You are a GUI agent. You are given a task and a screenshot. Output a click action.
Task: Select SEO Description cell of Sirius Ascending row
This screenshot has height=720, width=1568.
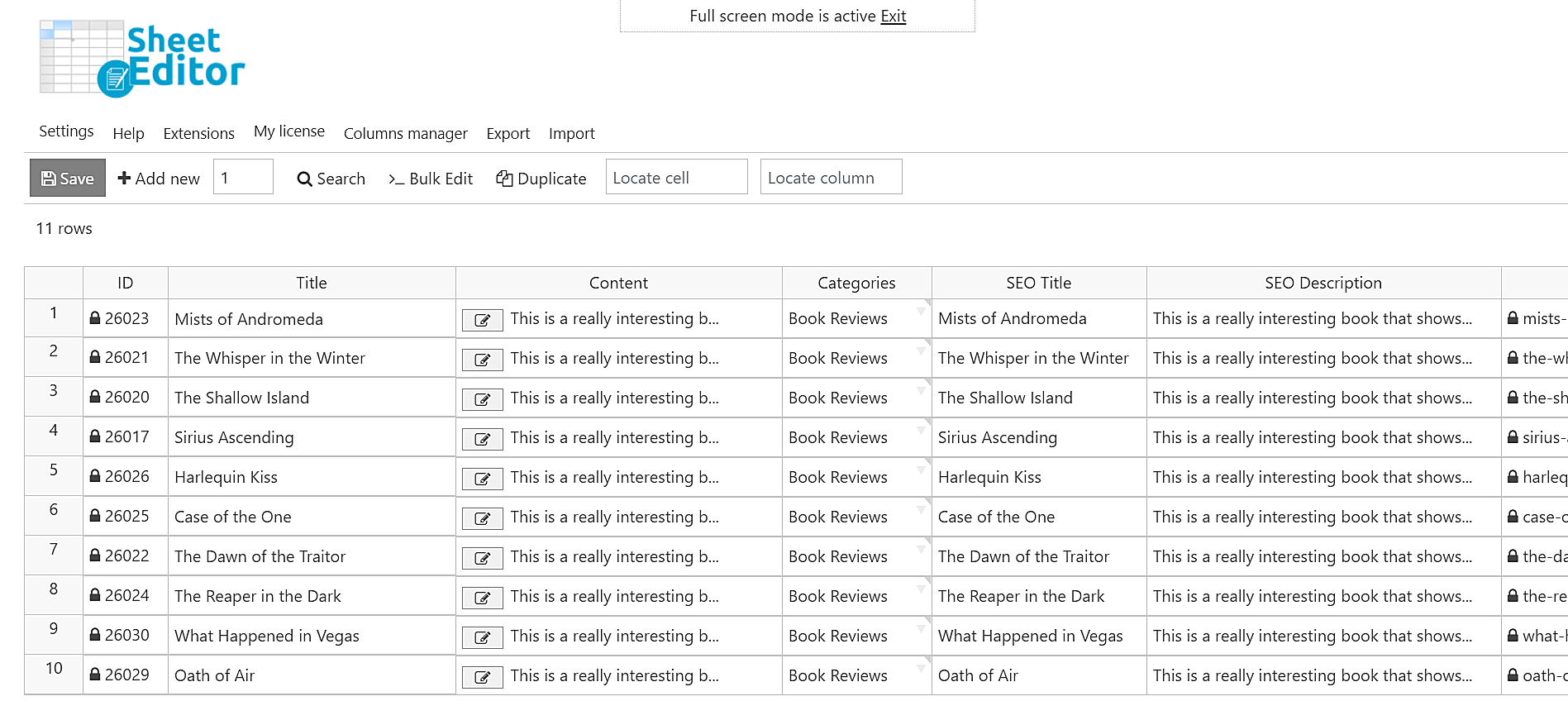pyautogui.click(x=1323, y=437)
